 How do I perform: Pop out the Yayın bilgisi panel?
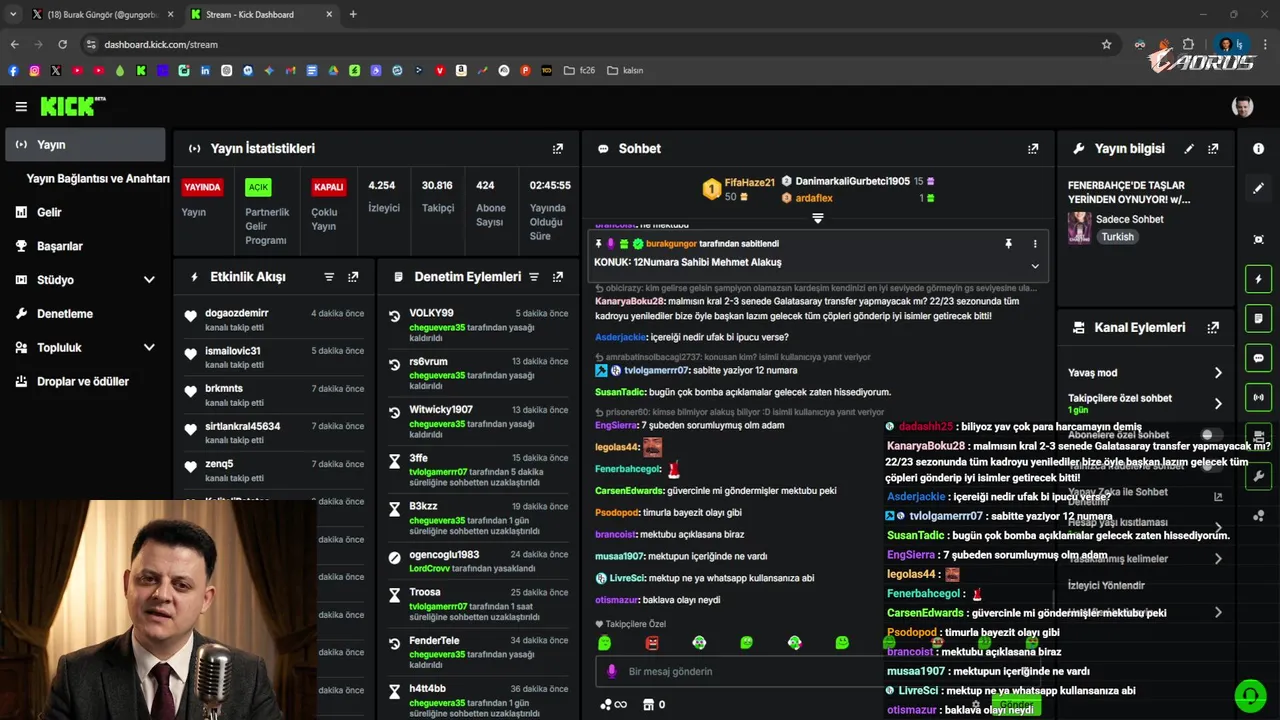pyautogui.click(x=1213, y=149)
